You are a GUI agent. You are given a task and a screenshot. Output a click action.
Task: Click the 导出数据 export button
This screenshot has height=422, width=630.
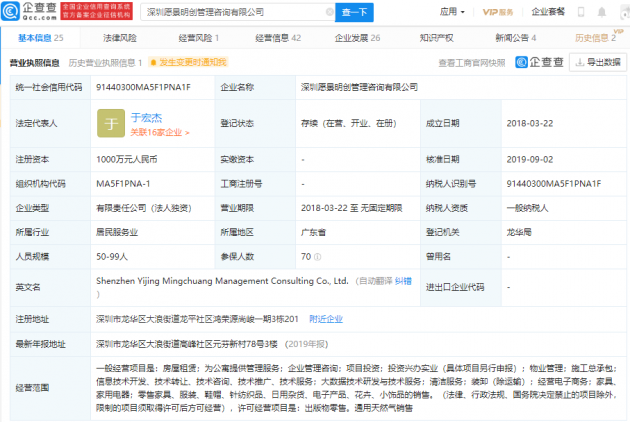point(598,62)
